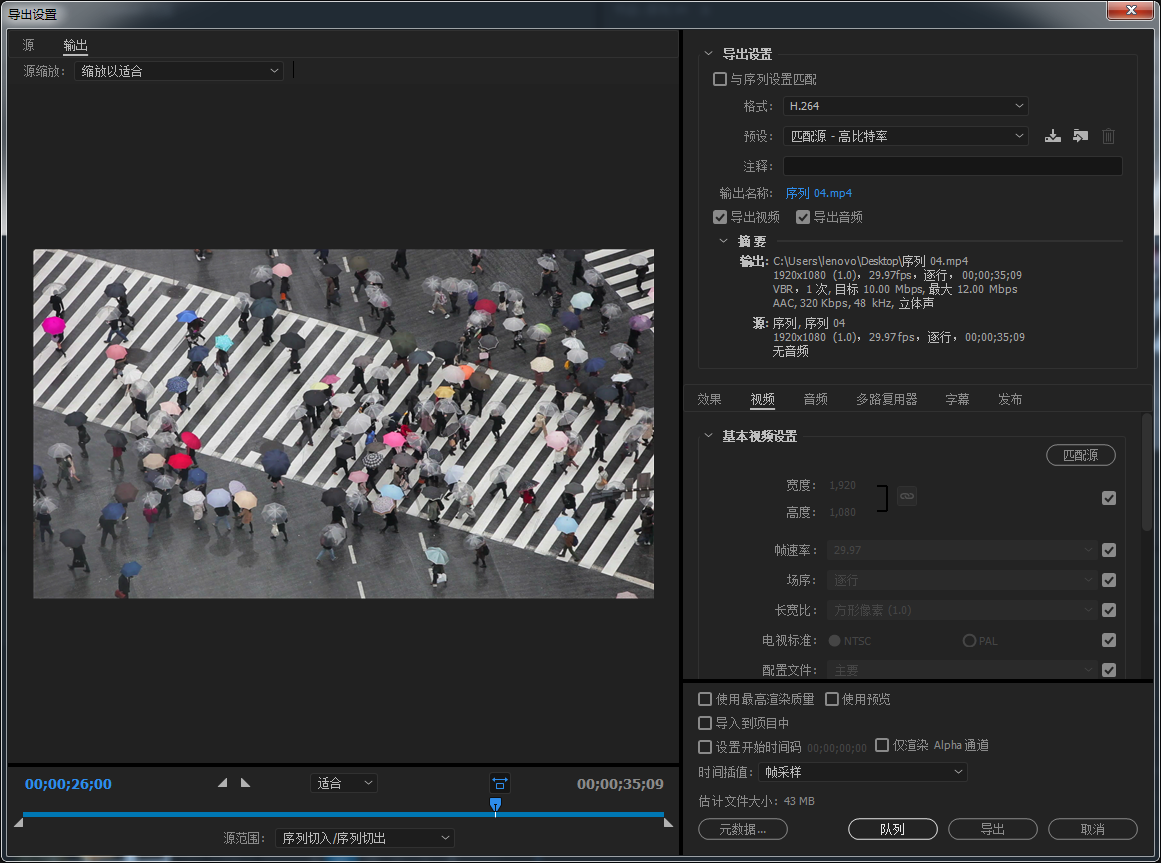This screenshot has width=1161, height=863.
Task: Click the delete preset trash icon
Action: coord(1108,136)
